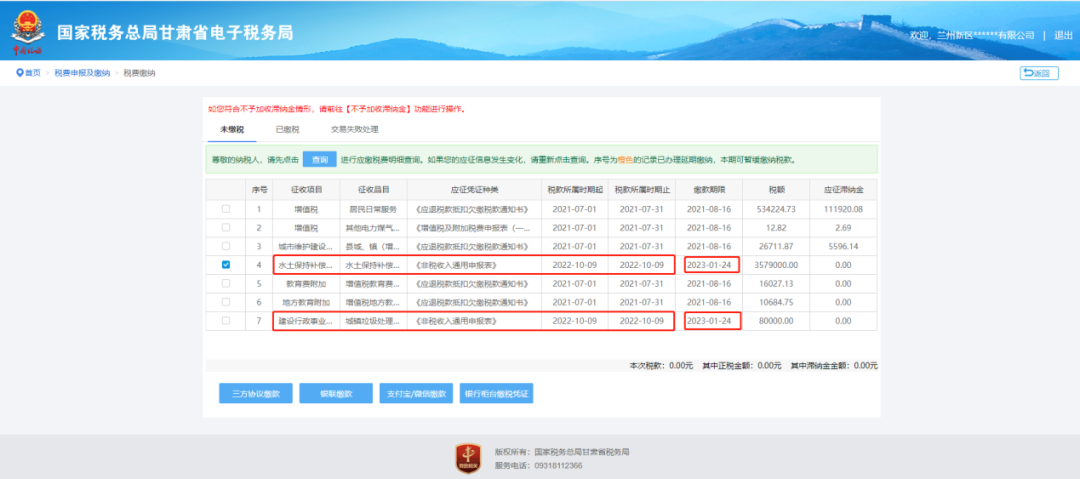Click 退出 to log out
Image resolution: width=1080 pixels, height=479 pixels.
pos(1062,35)
